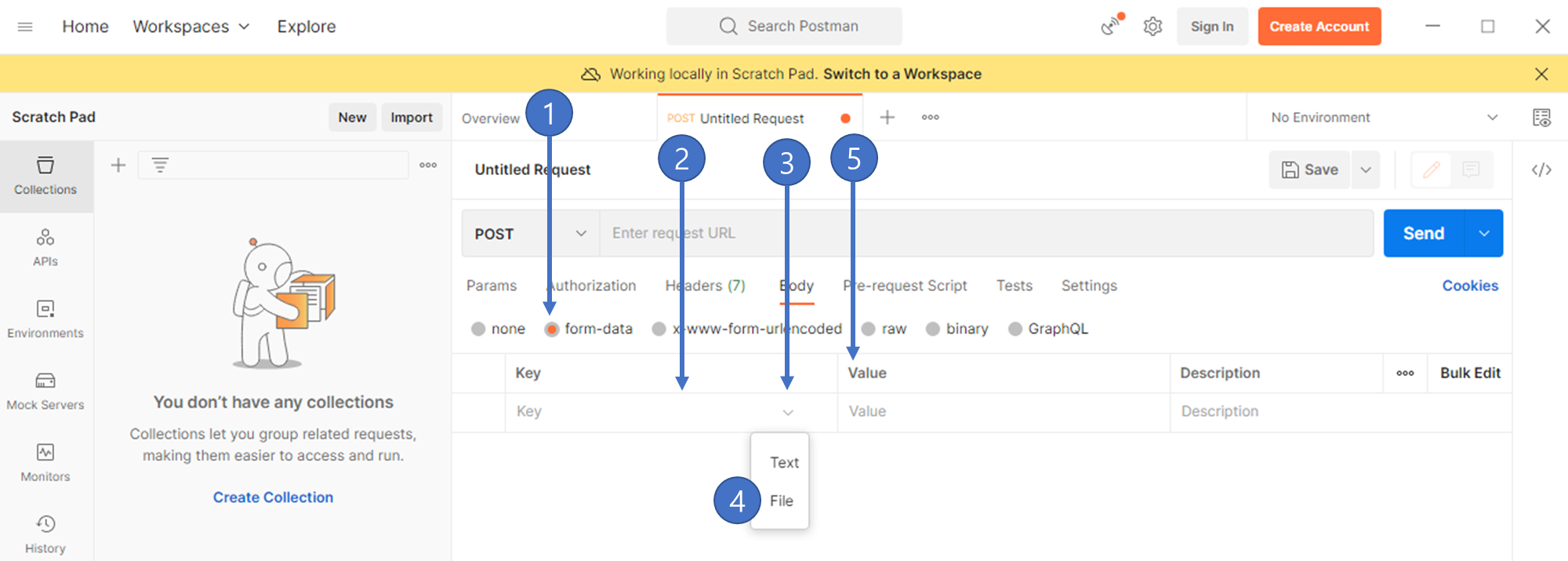Click the cloud-off icon in the banner
This screenshot has height=561, width=1568.
pyautogui.click(x=590, y=74)
